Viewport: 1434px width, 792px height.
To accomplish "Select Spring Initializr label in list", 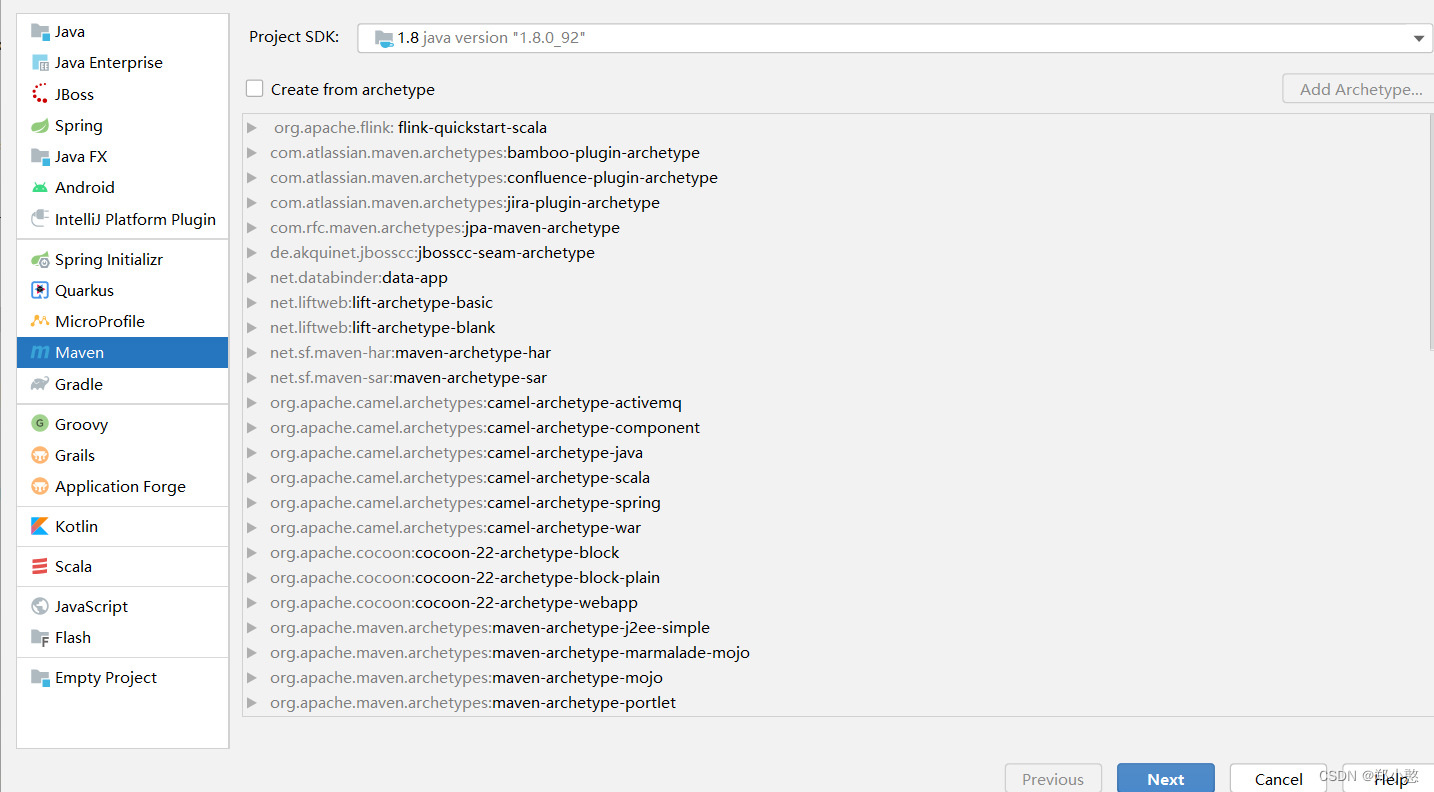I will point(109,259).
